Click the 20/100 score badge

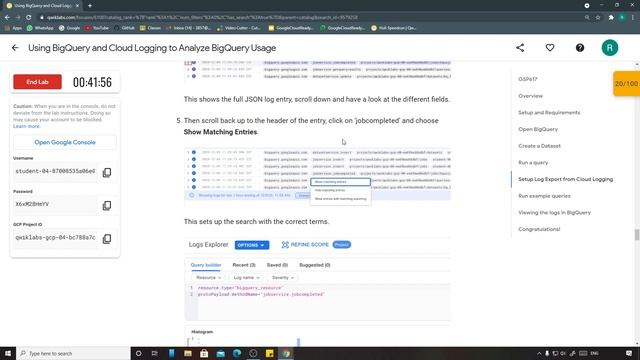[627, 84]
